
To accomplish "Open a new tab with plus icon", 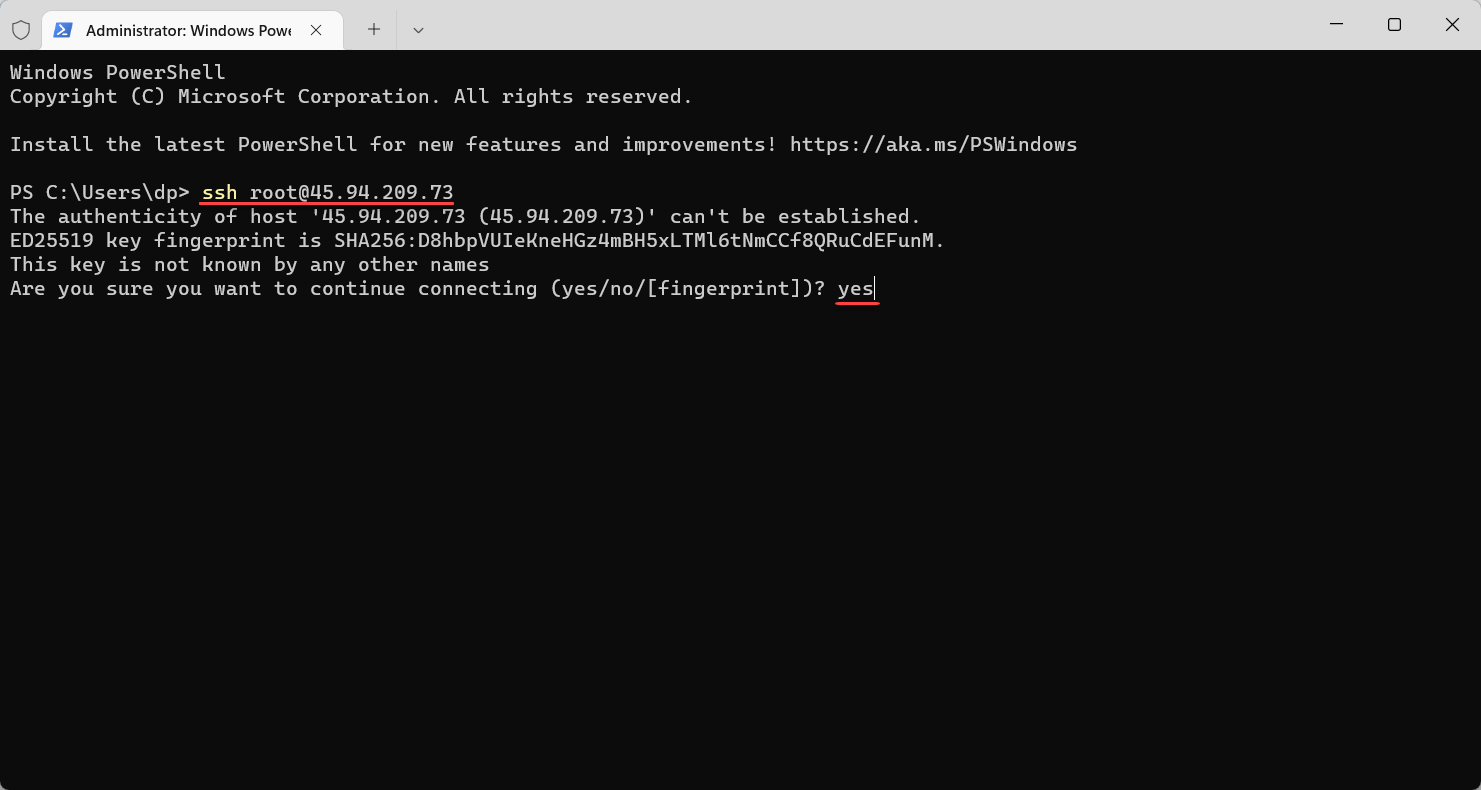I will (x=374, y=30).
